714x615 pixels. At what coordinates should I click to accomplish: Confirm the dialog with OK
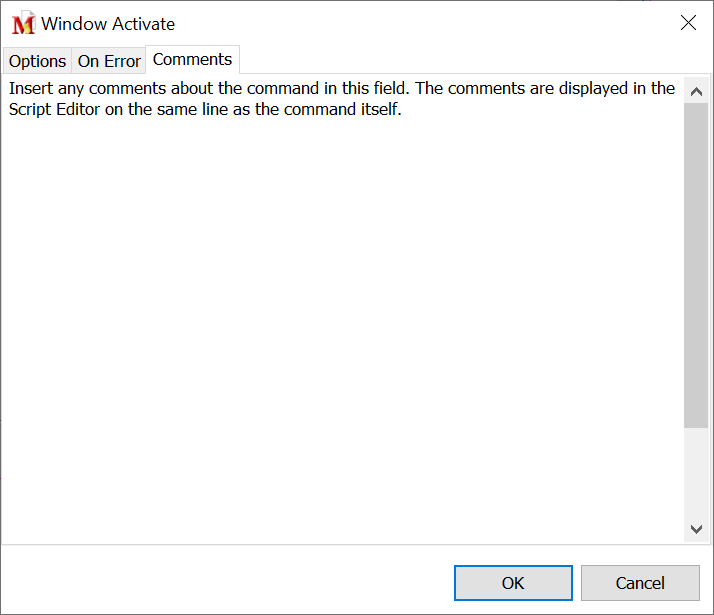tap(513, 583)
